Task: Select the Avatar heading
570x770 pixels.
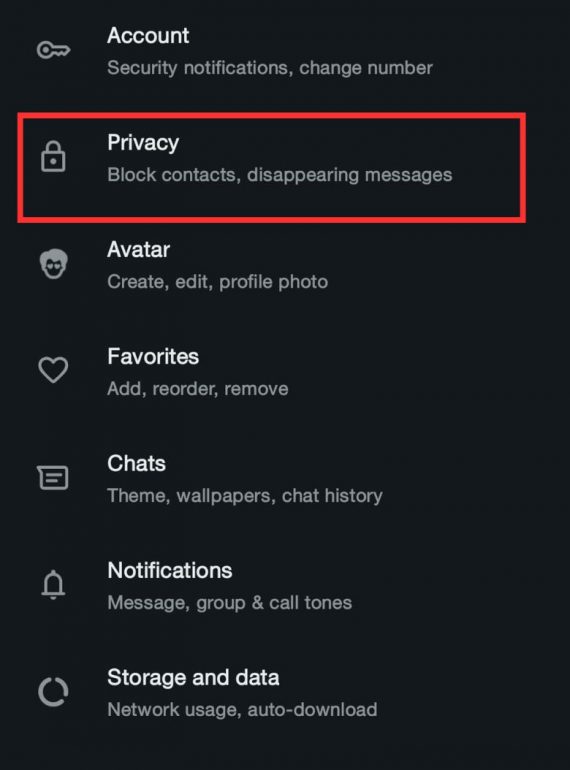Action: pyautogui.click(x=138, y=249)
